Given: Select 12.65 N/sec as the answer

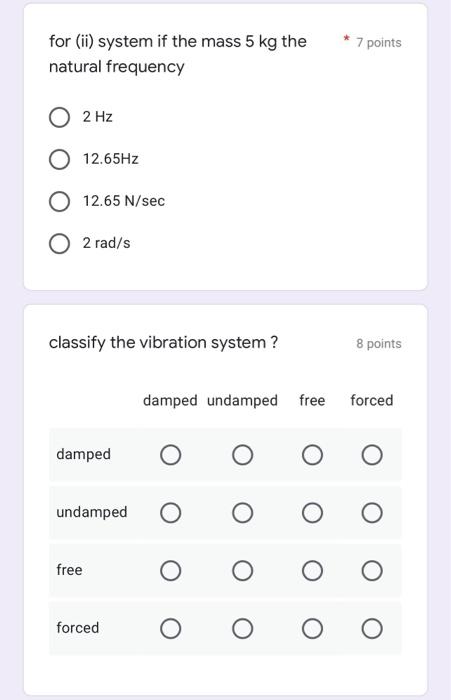Looking at the screenshot, I should [59, 201].
